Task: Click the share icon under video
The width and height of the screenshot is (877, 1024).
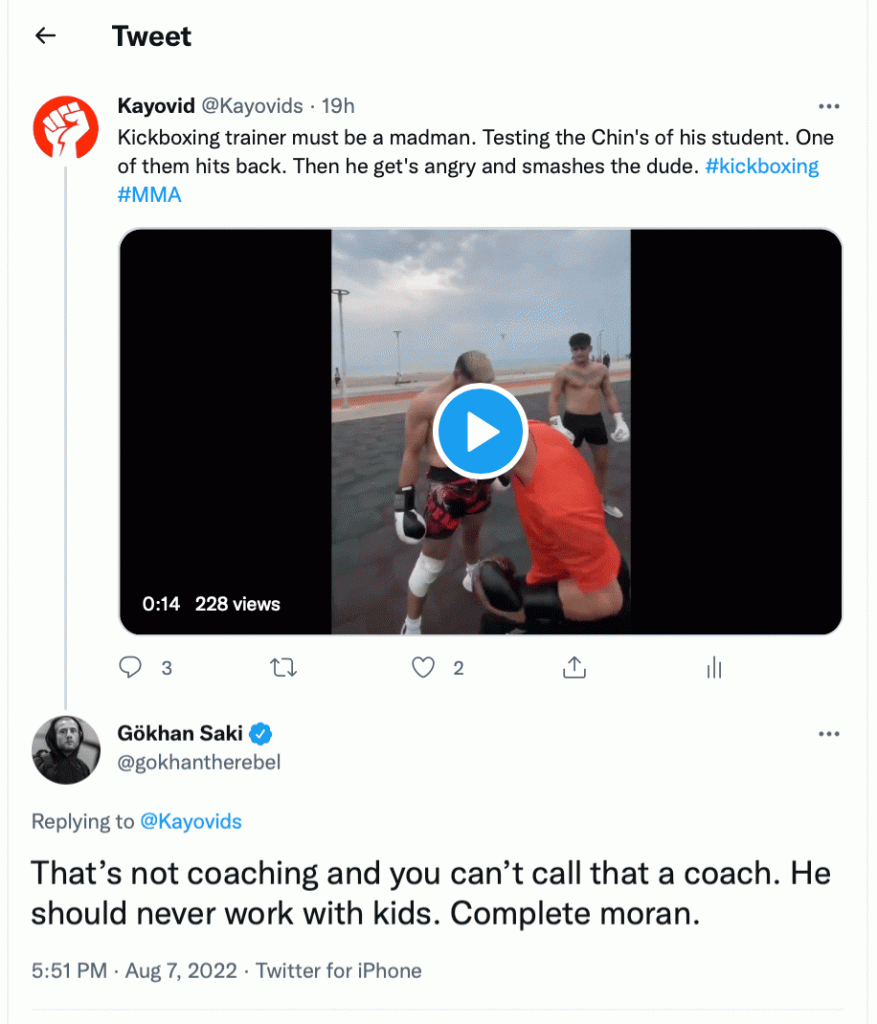Action: click(574, 668)
